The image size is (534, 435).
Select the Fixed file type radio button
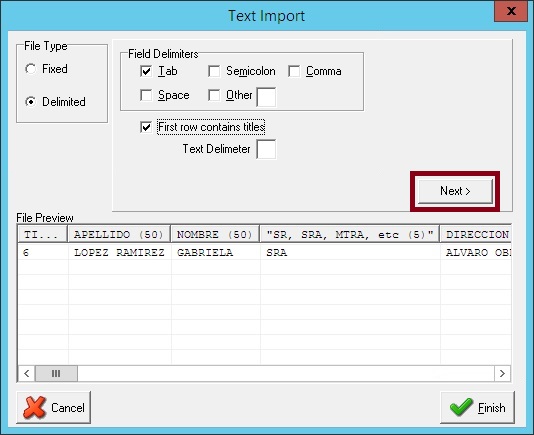coord(30,69)
